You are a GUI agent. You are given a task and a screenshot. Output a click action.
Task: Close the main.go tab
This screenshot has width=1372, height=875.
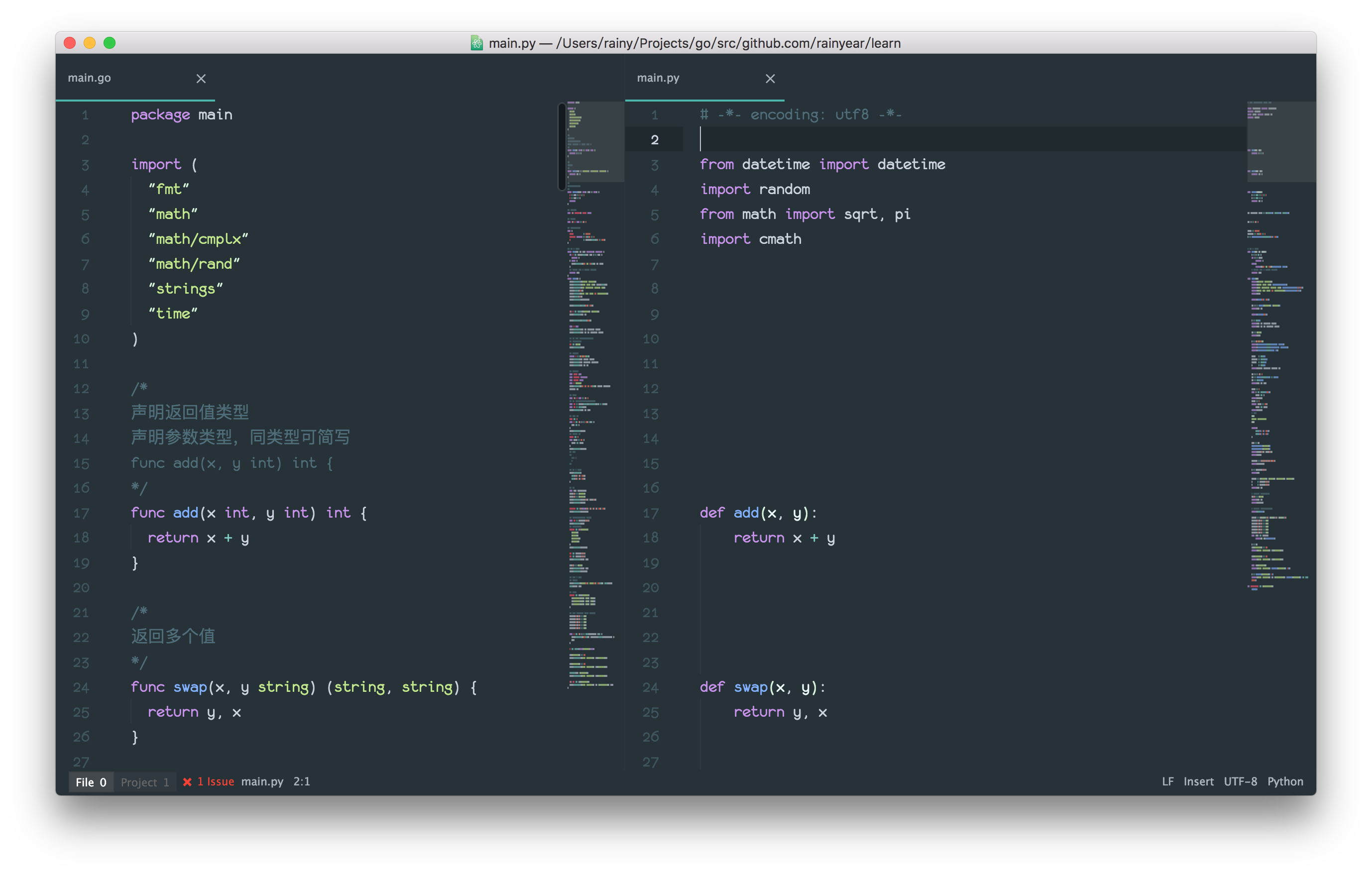(x=201, y=79)
